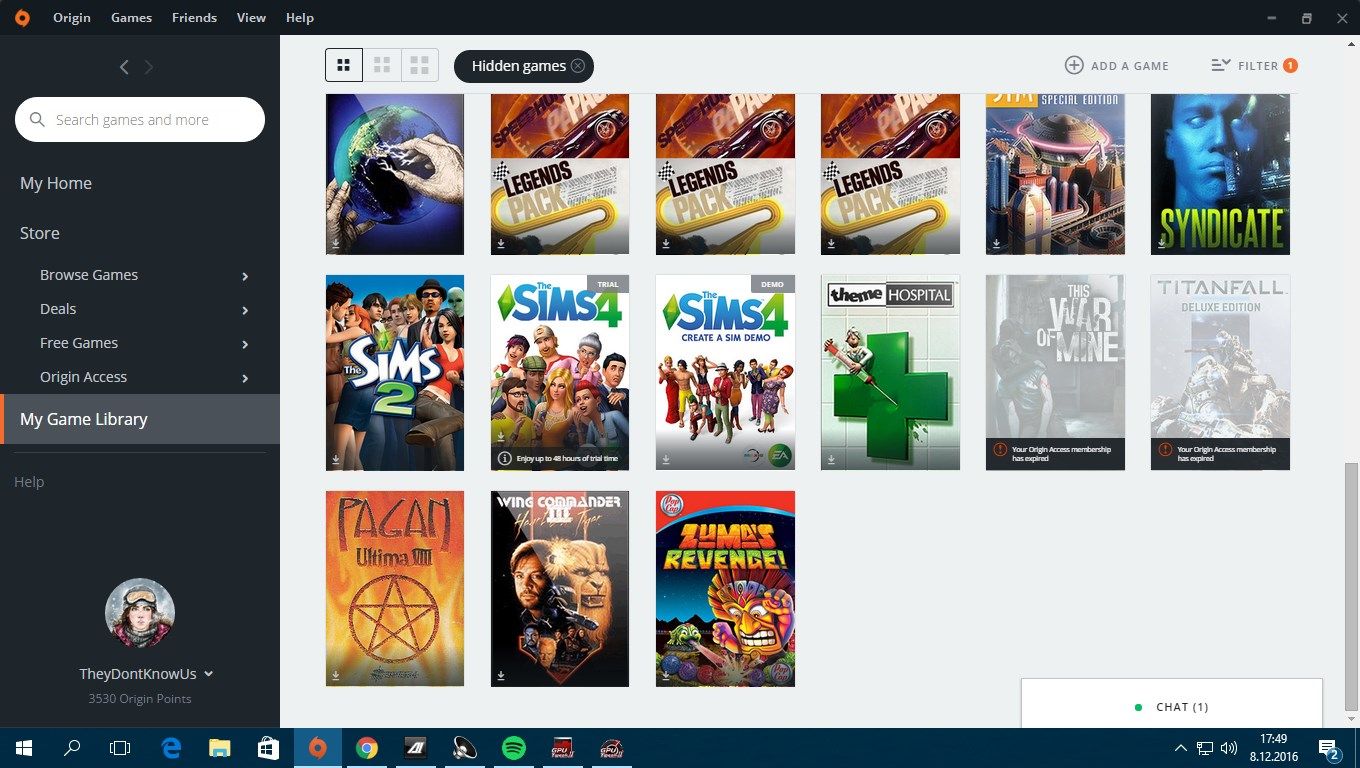
Task: Click the 3530 Origin Points text
Action: 140,699
